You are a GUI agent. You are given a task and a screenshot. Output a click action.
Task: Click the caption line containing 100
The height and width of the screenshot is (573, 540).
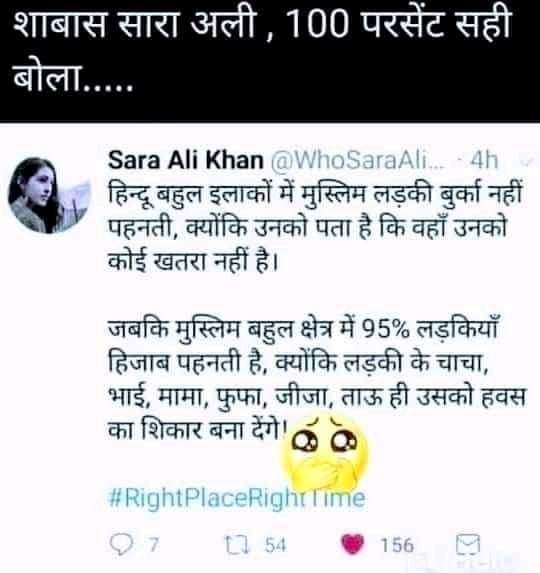point(261,26)
